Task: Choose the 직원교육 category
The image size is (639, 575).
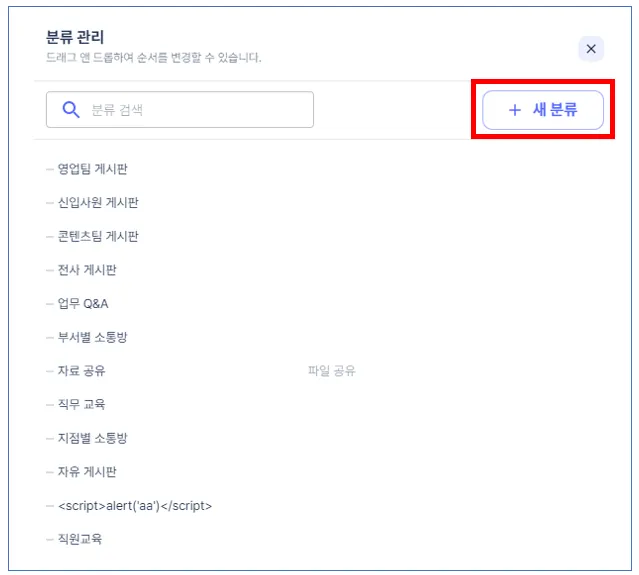Action: coord(79,539)
